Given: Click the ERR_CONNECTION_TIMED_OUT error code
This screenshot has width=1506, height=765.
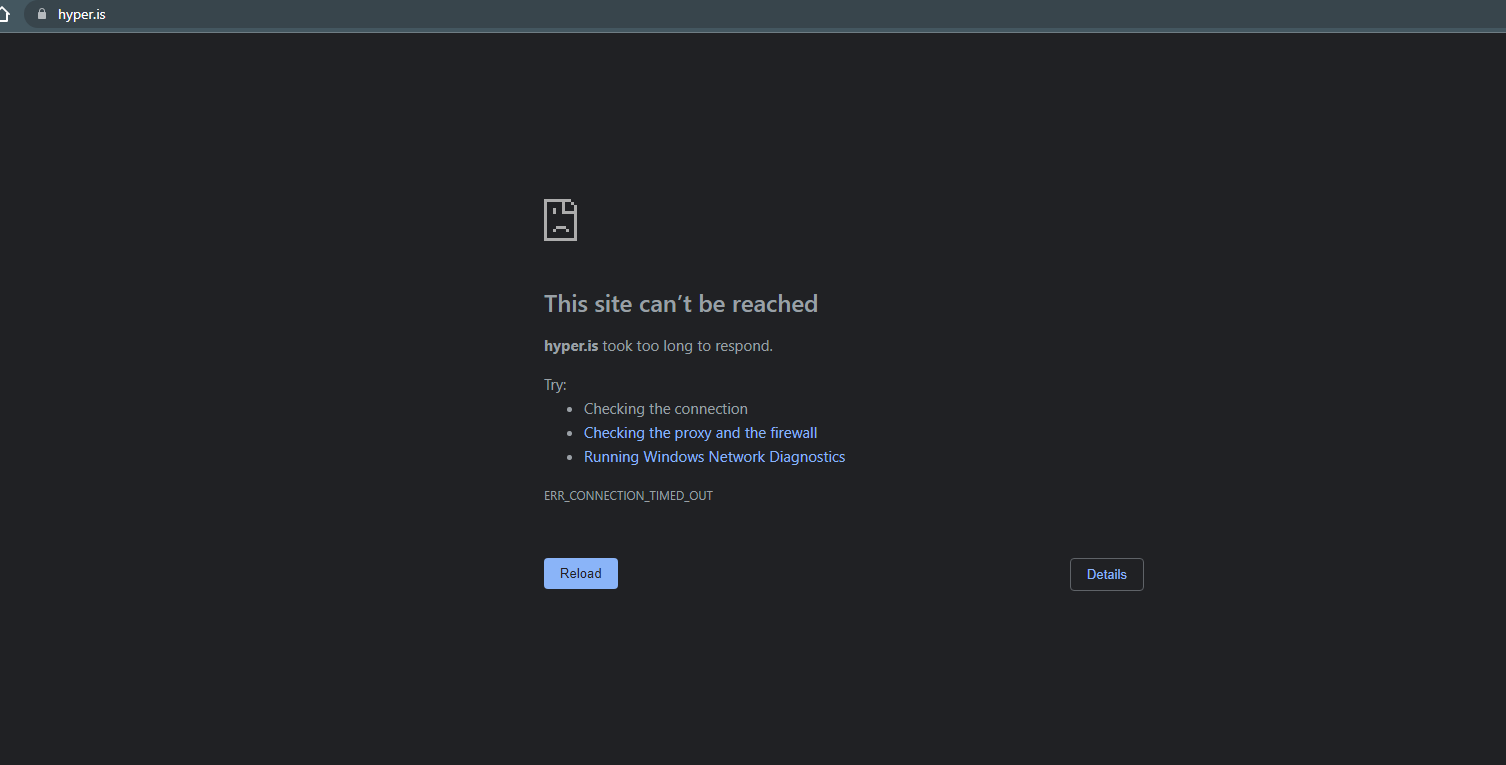Looking at the screenshot, I should [628, 495].
